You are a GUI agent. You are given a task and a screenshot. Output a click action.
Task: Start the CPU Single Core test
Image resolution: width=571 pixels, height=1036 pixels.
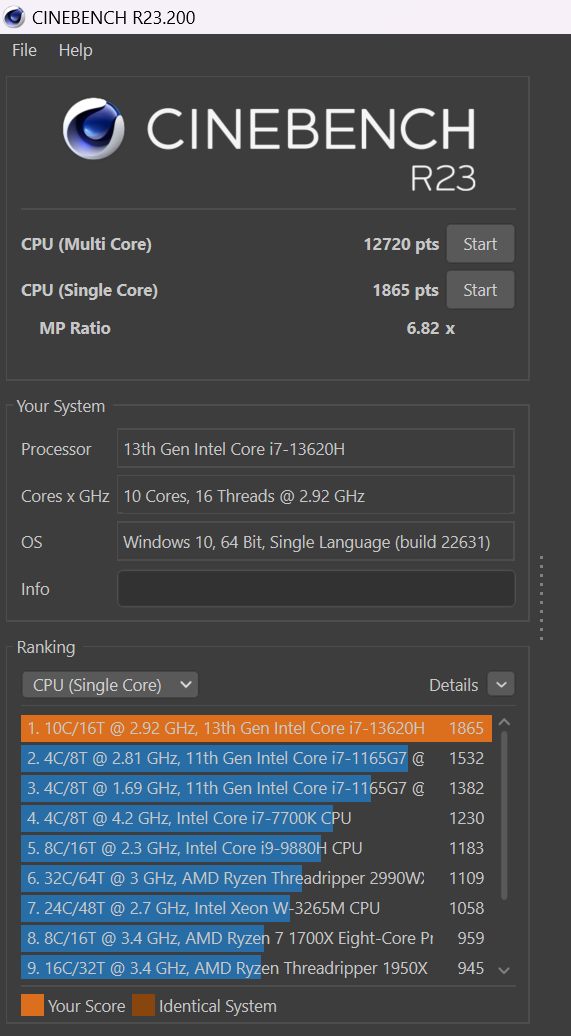pyautogui.click(x=480, y=289)
